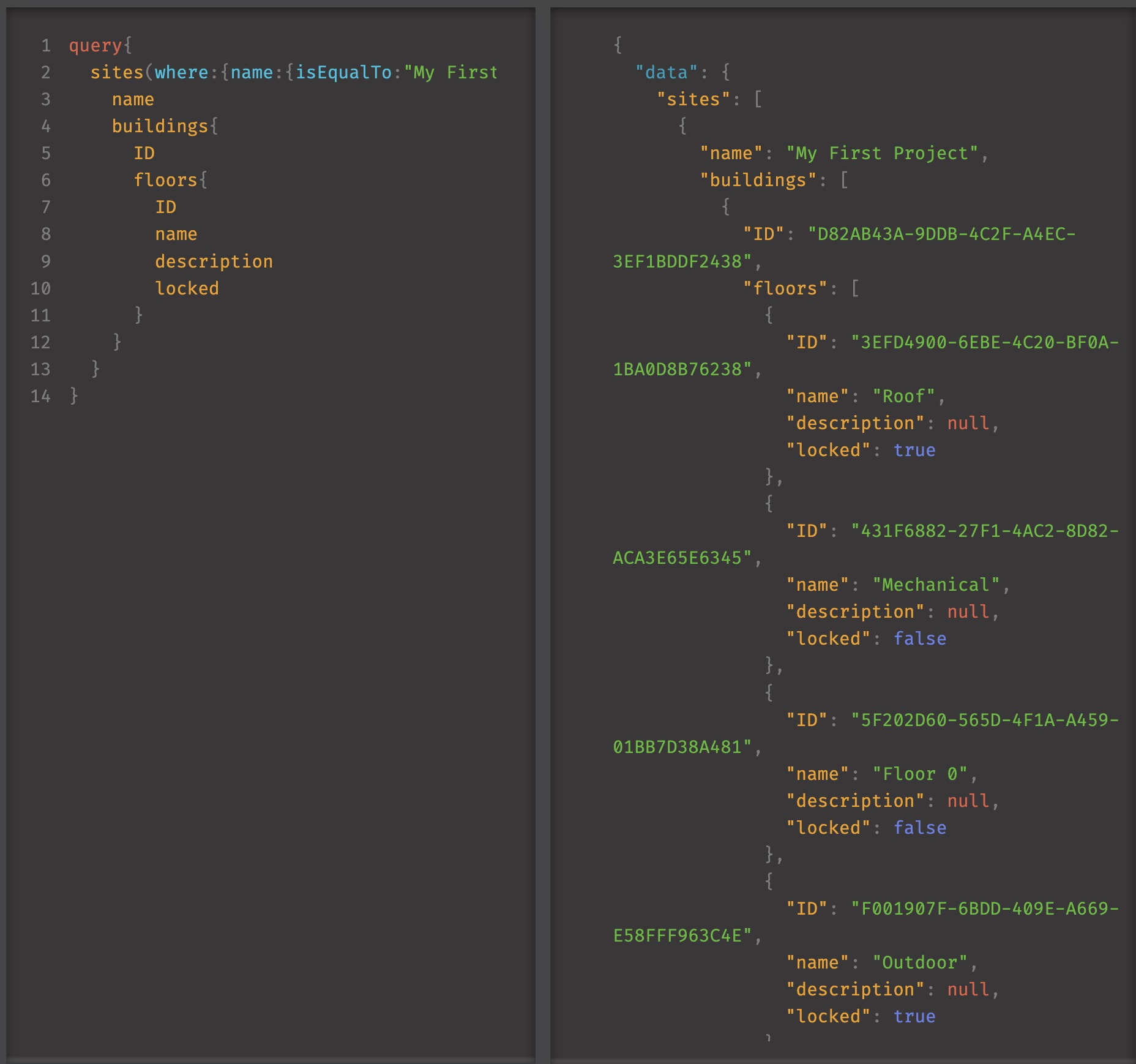Click floor ID "431F6882-27F1-4AC2-8D82-
Image resolution: width=1136 pixels, height=1064 pixels.
pyautogui.click(x=985, y=531)
